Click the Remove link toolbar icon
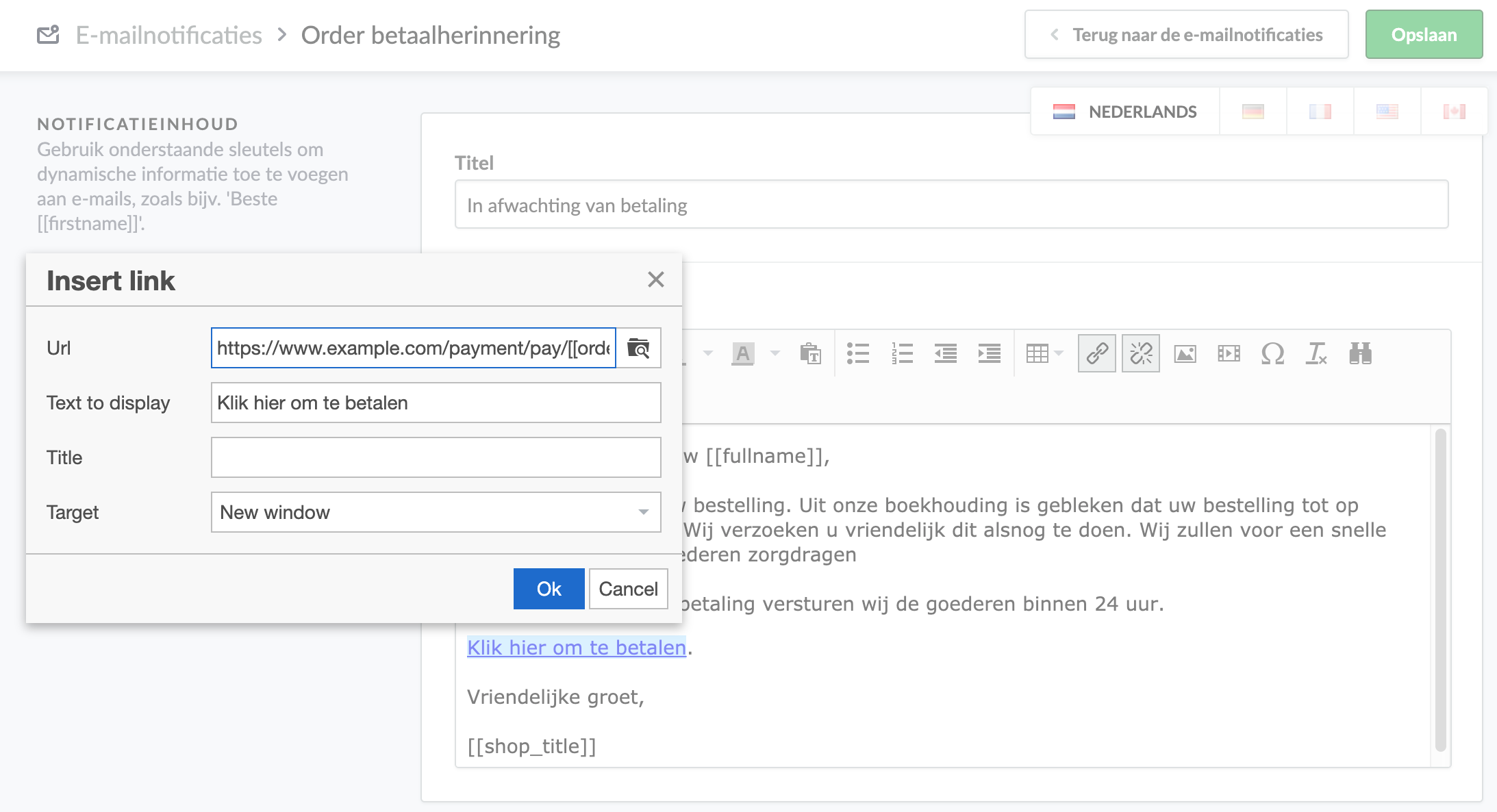The height and width of the screenshot is (812, 1497). [x=1141, y=353]
